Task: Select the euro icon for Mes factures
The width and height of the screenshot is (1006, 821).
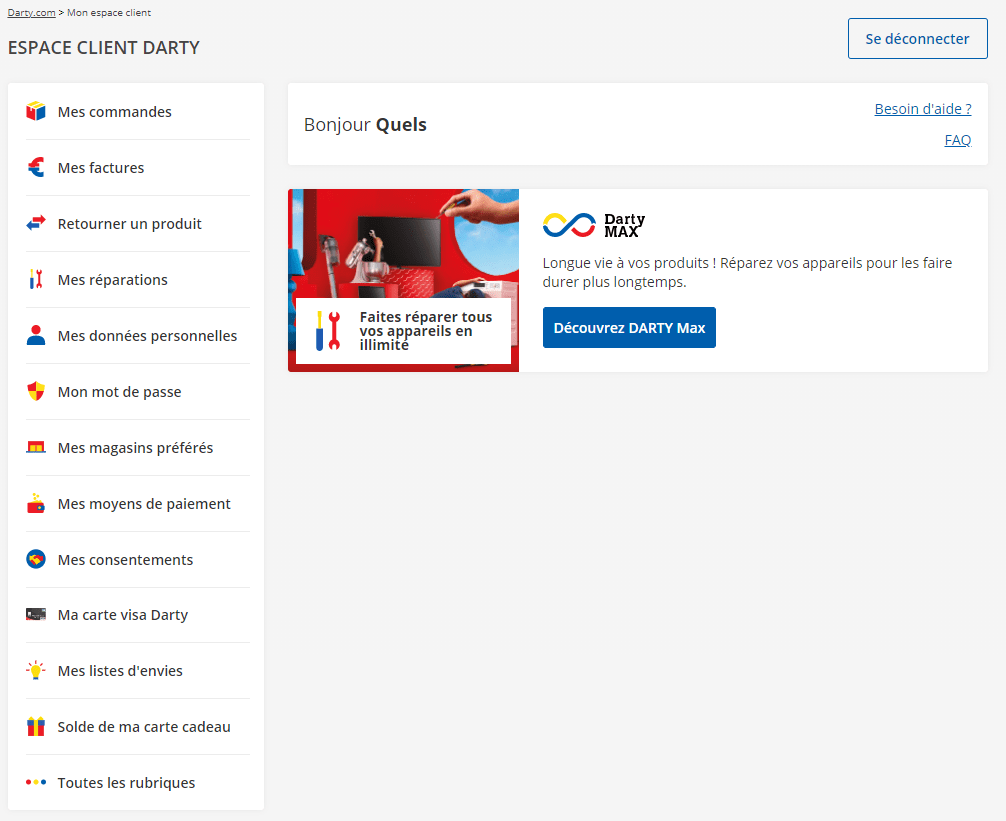Action: click(36, 168)
